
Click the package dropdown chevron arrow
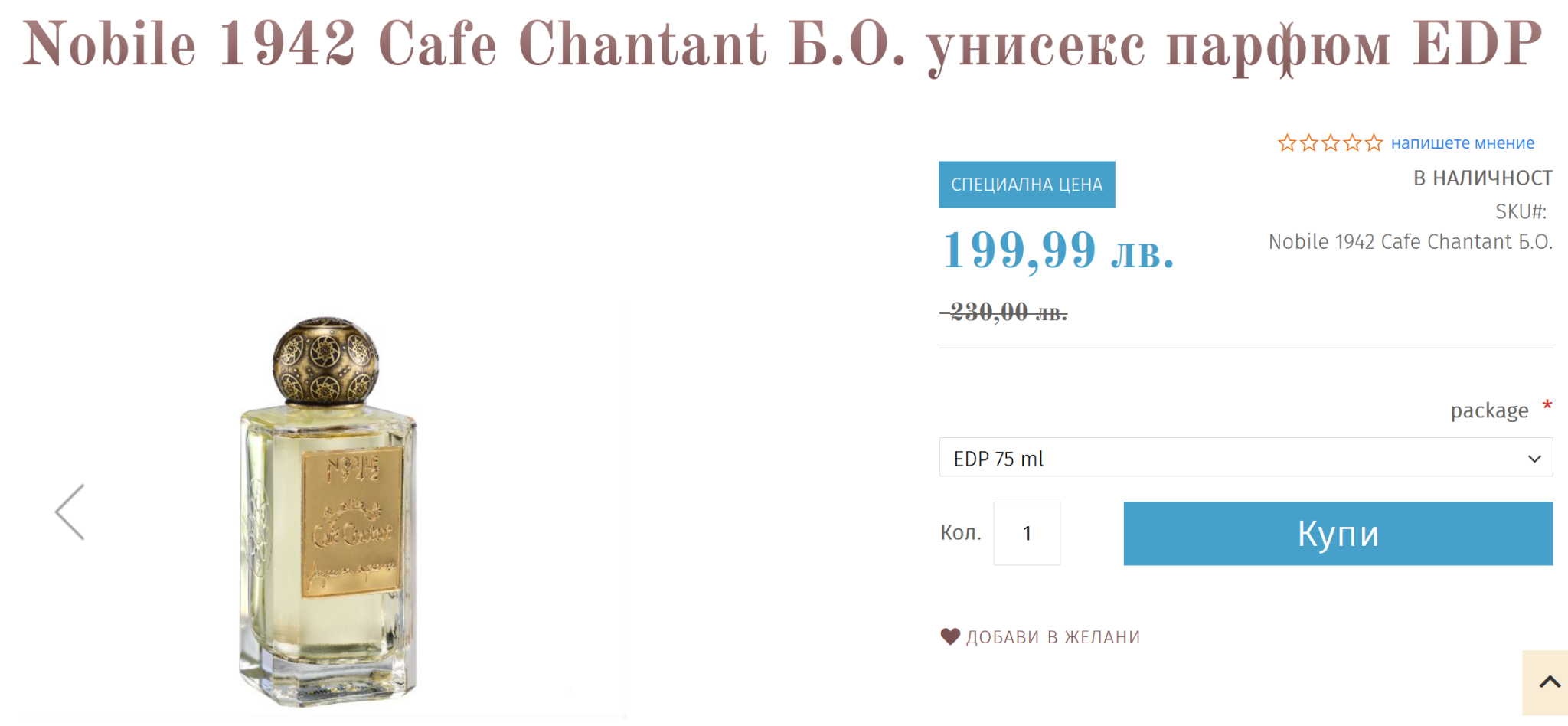click(x=1534, y=459)
